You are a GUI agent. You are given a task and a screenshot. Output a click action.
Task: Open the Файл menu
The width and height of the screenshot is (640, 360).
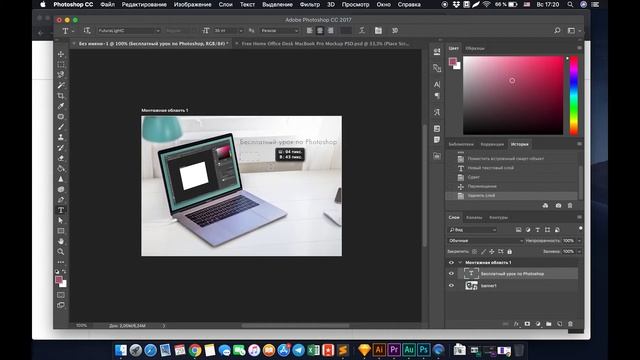[108, 4]
